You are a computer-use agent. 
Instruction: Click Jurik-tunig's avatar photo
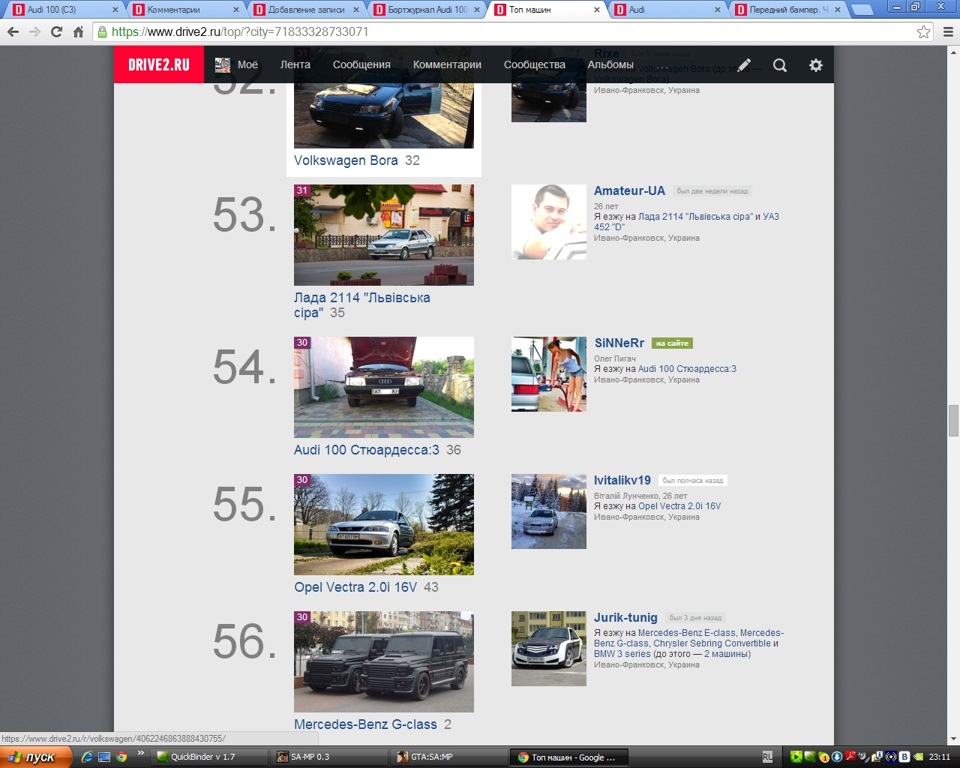click(549, 649)
